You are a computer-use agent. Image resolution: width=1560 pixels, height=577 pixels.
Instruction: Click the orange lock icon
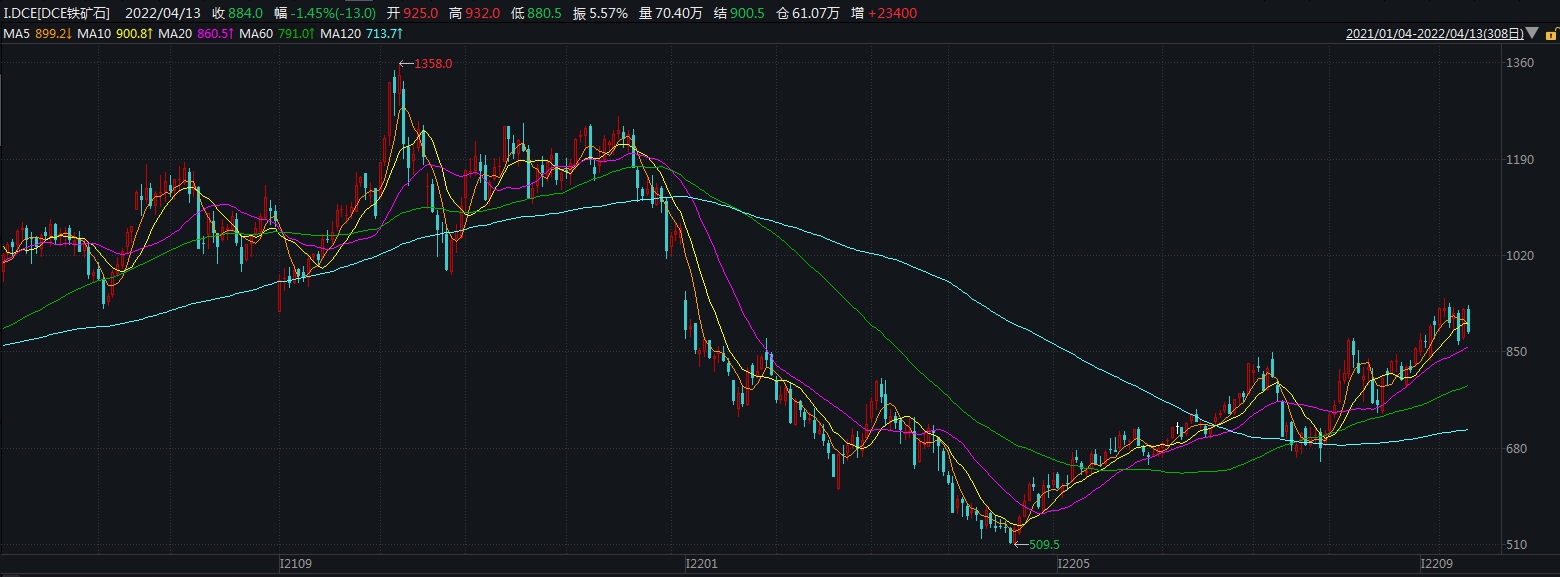point(1551,34)
